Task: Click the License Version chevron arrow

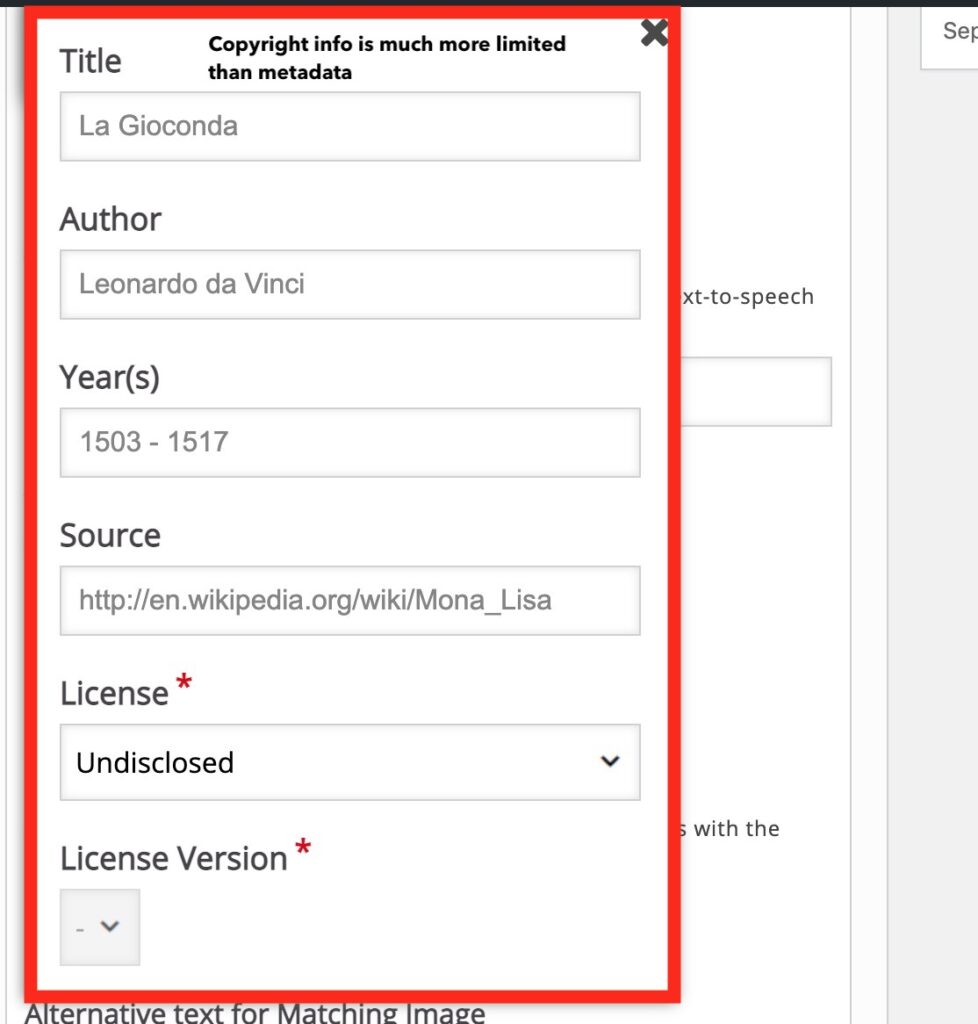Action: tap(110, 926)
